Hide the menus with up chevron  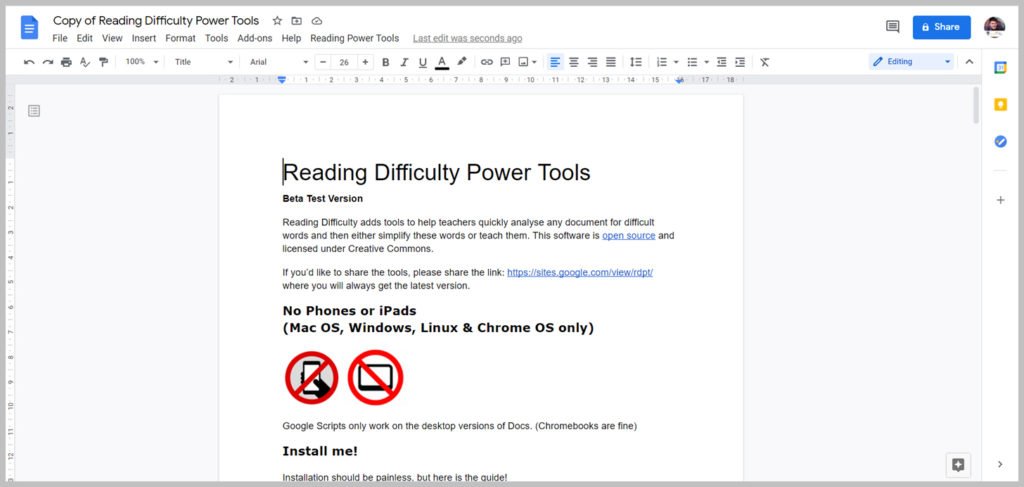(969, 62)
